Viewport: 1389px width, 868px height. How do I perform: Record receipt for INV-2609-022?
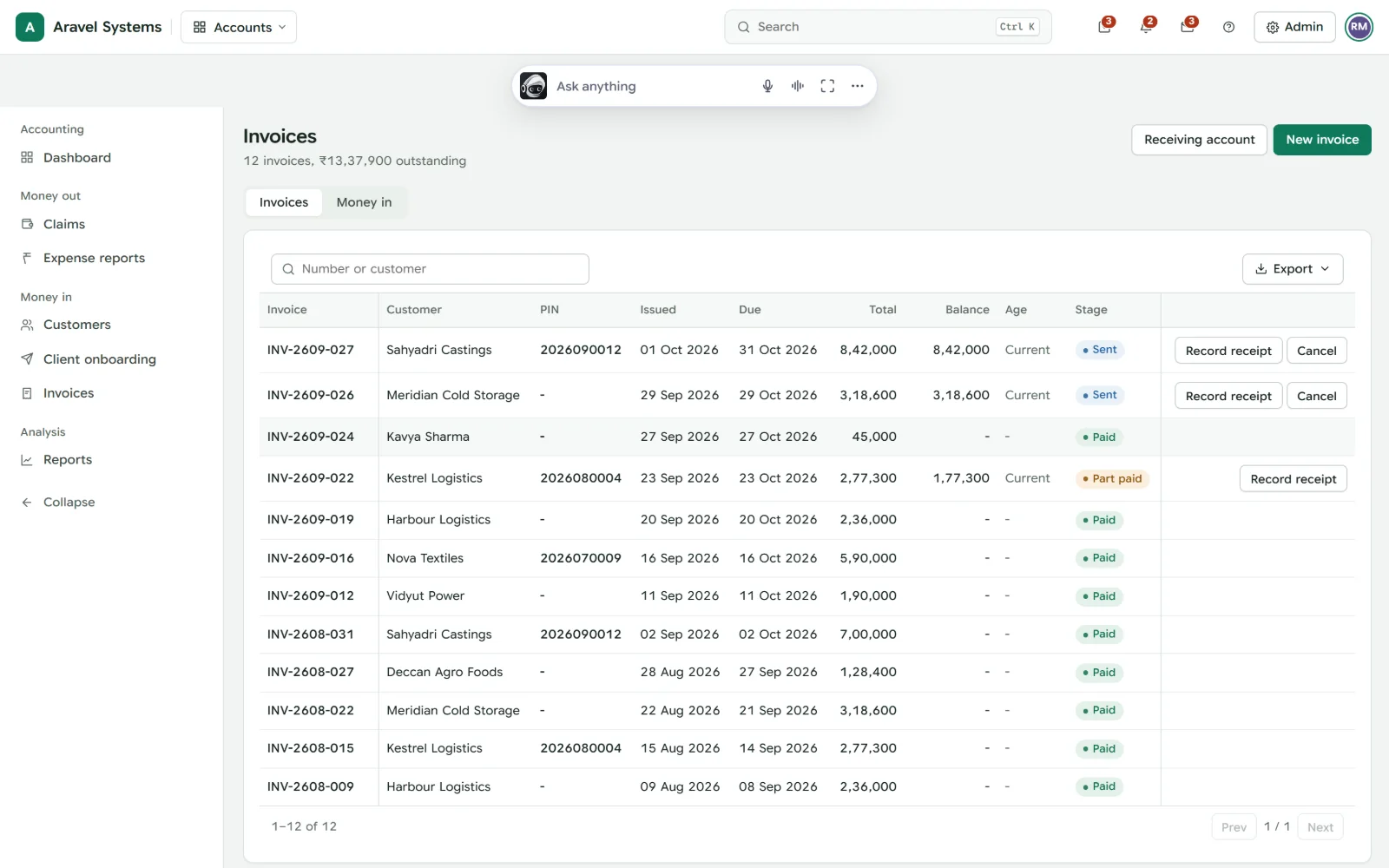(x=1293, y=479)
